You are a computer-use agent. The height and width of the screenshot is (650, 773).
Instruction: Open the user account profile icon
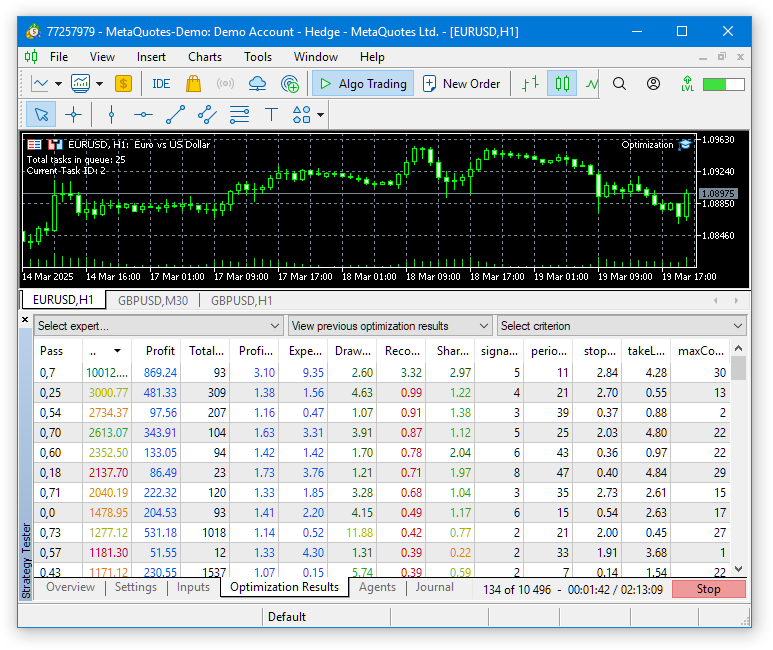coord(653,84)
